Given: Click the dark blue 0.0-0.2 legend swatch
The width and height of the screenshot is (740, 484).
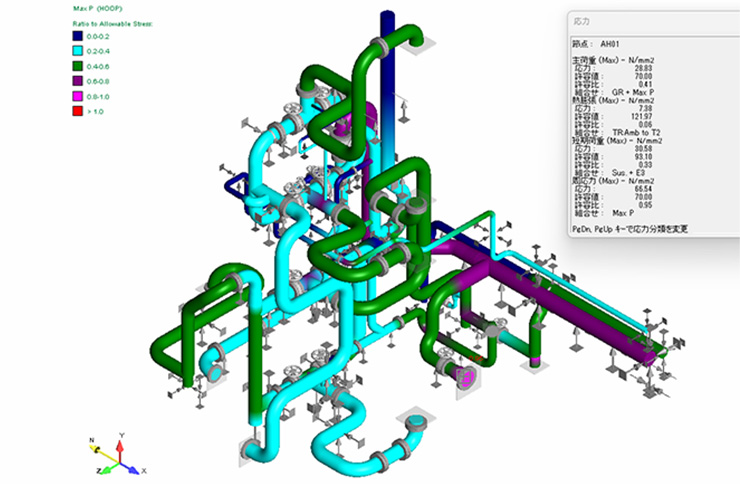Looking at the screenshot, I should pos(78,34).
